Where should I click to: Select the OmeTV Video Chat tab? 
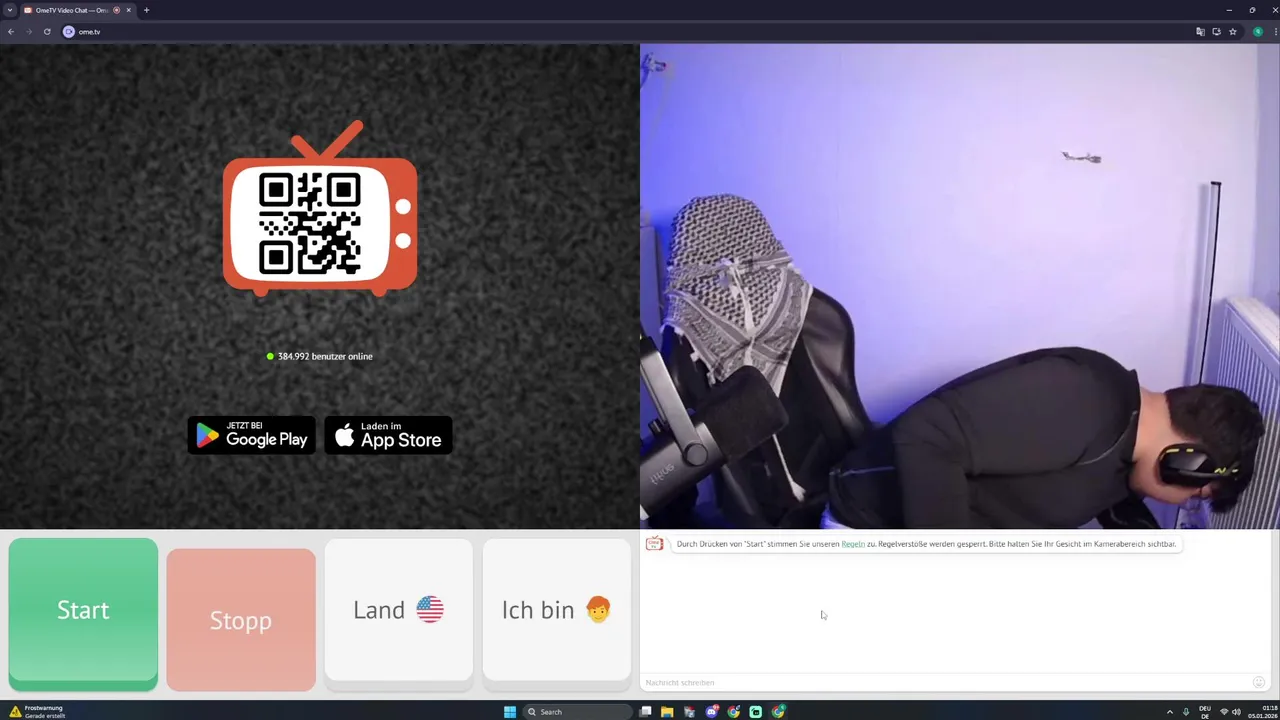(x=77, y=10)
